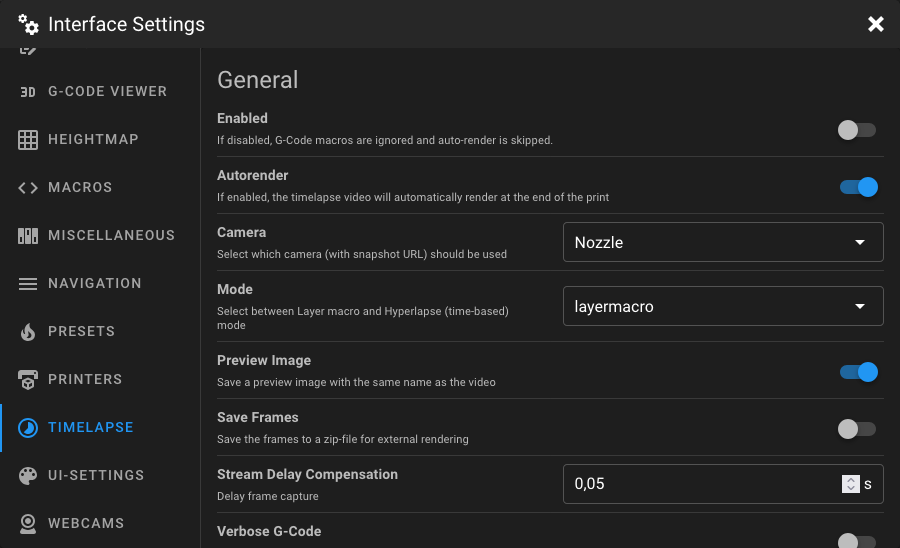
Task: Click the Stream Delay Compensation label
Action: tap(307, 475)
